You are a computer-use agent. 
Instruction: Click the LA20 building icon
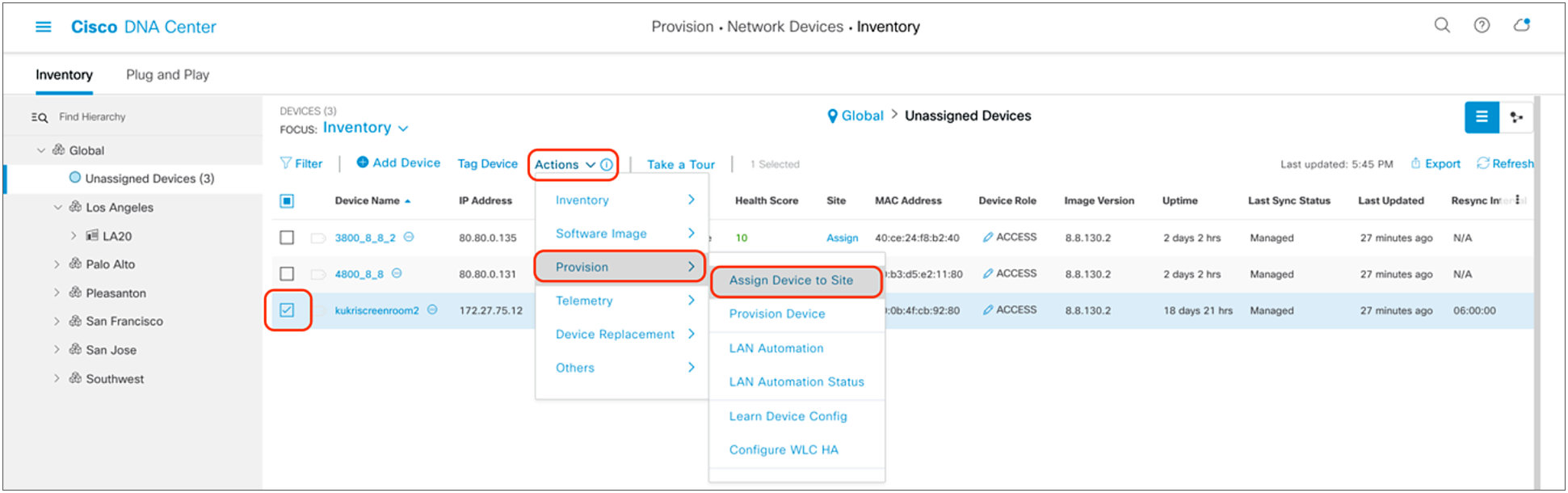coord(92,235)
